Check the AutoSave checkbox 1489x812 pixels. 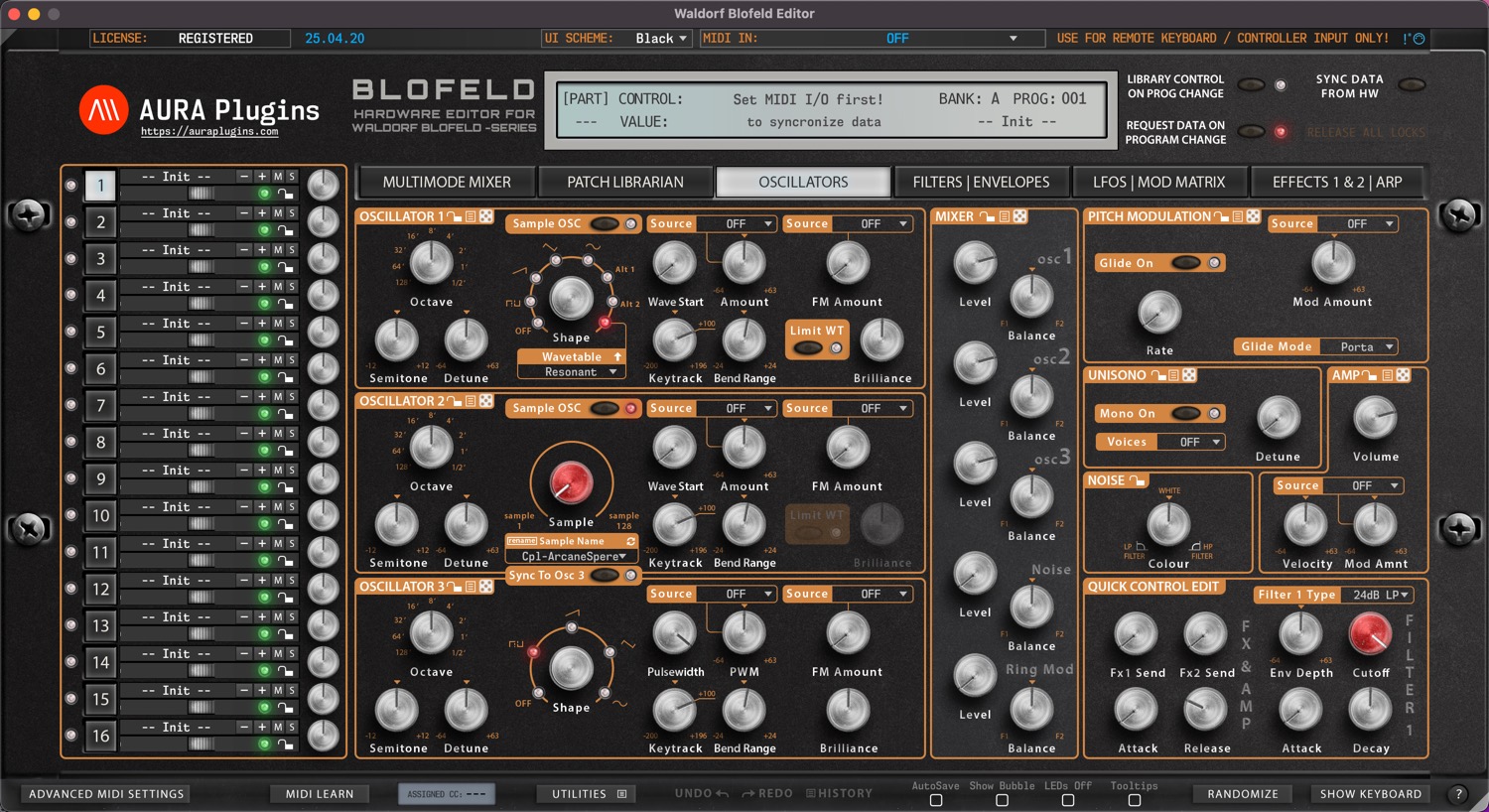point(936,800)
